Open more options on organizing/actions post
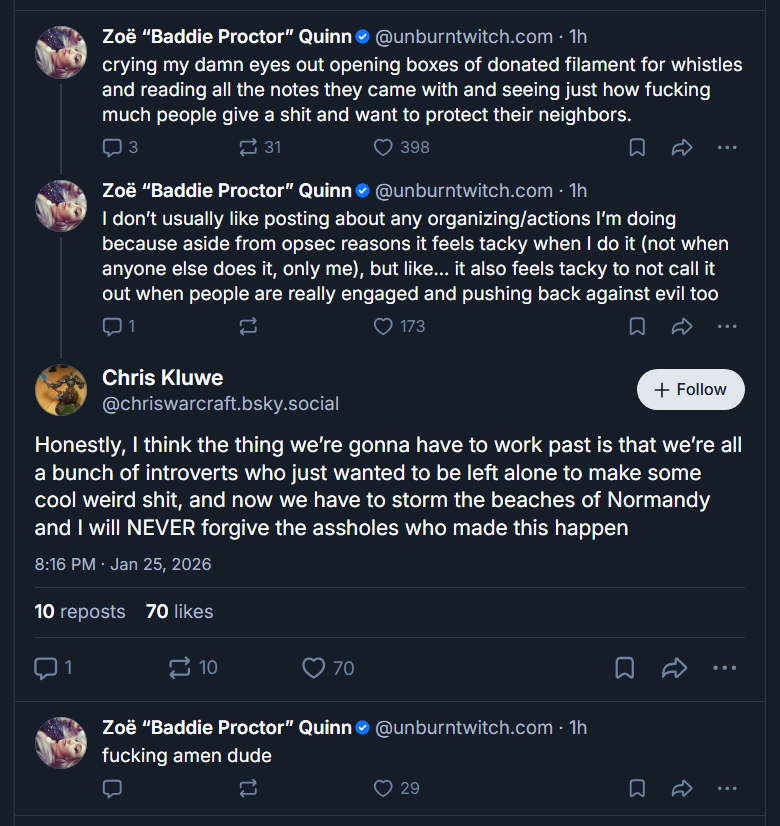 [727, 327]
